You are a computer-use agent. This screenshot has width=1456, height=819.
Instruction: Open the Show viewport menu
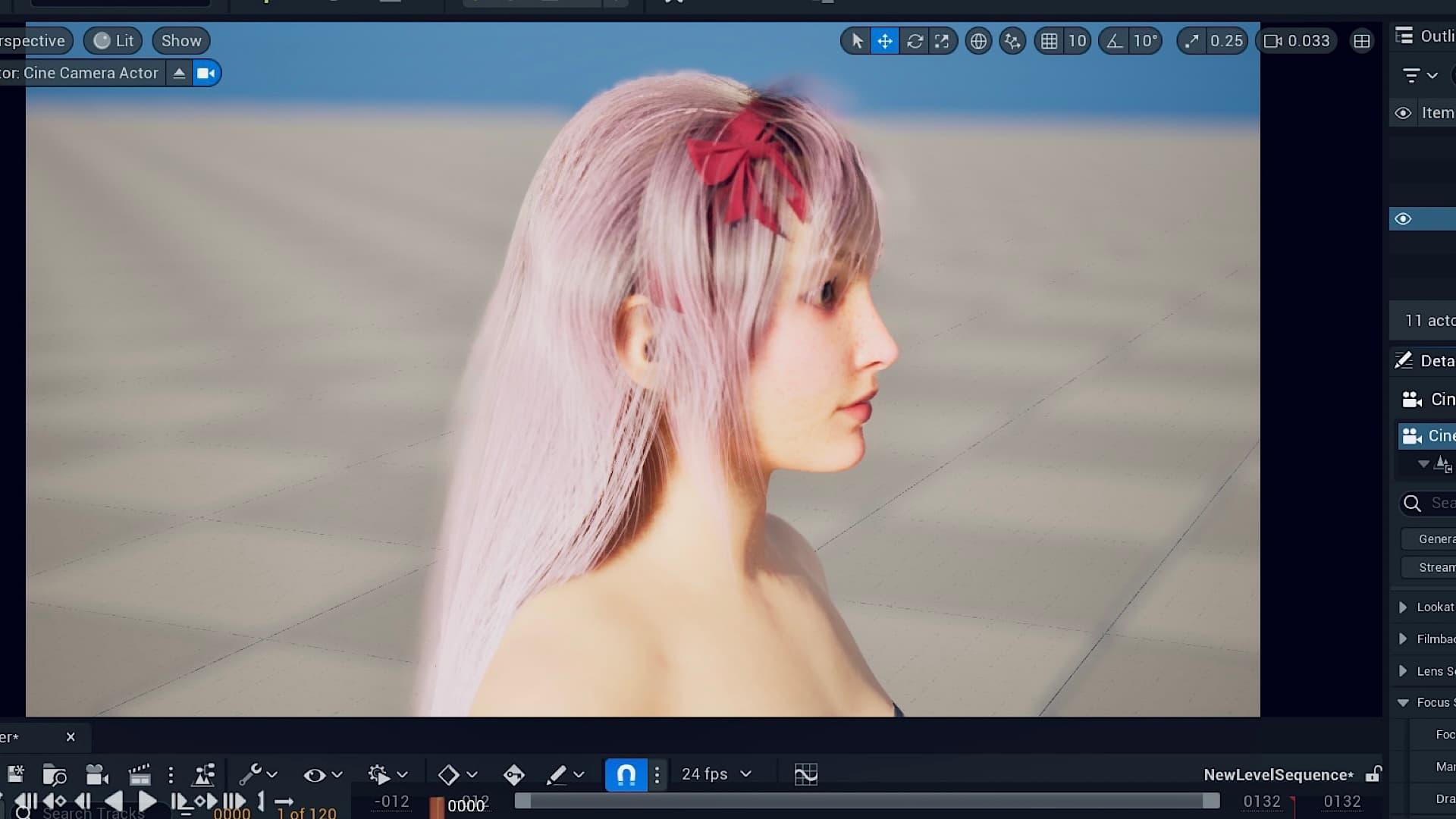coord(181,41)
